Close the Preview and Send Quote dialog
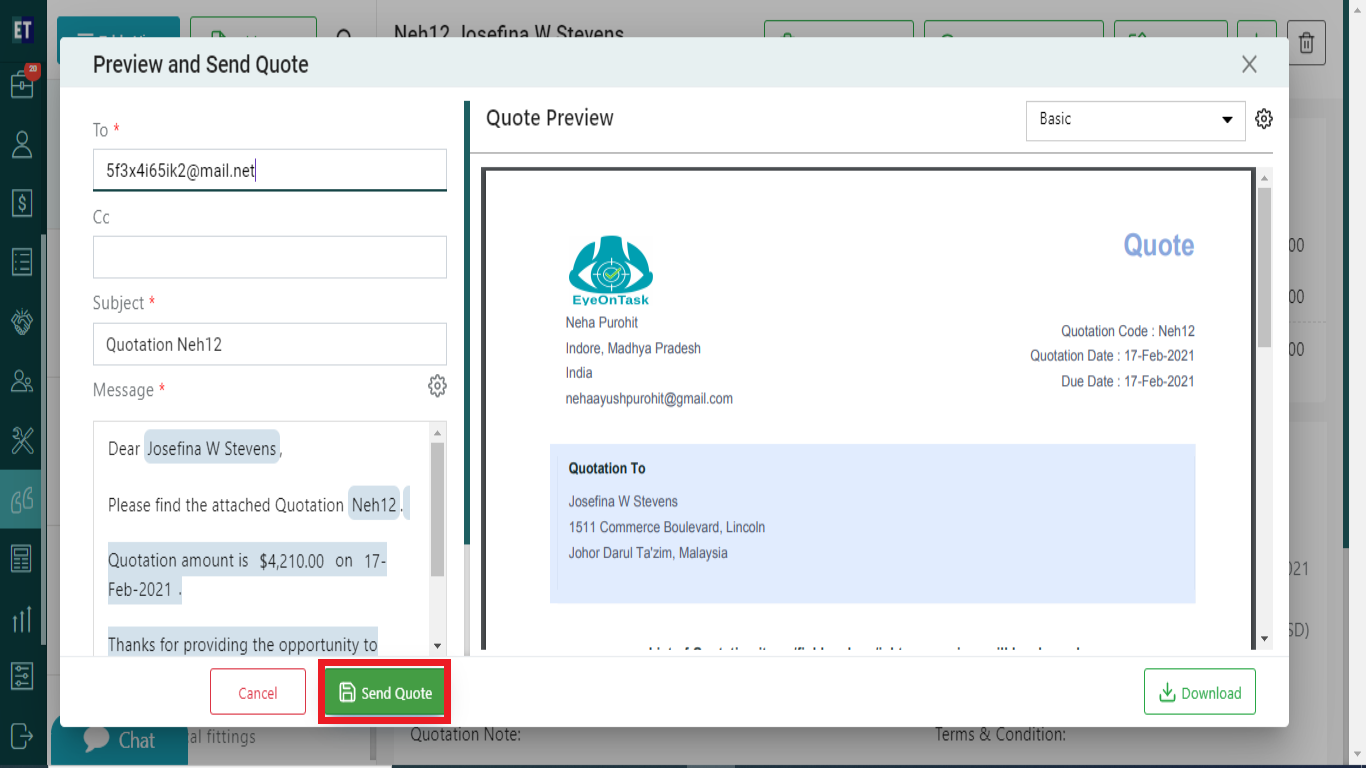The image size is (1366, 768). point(1249,65)
